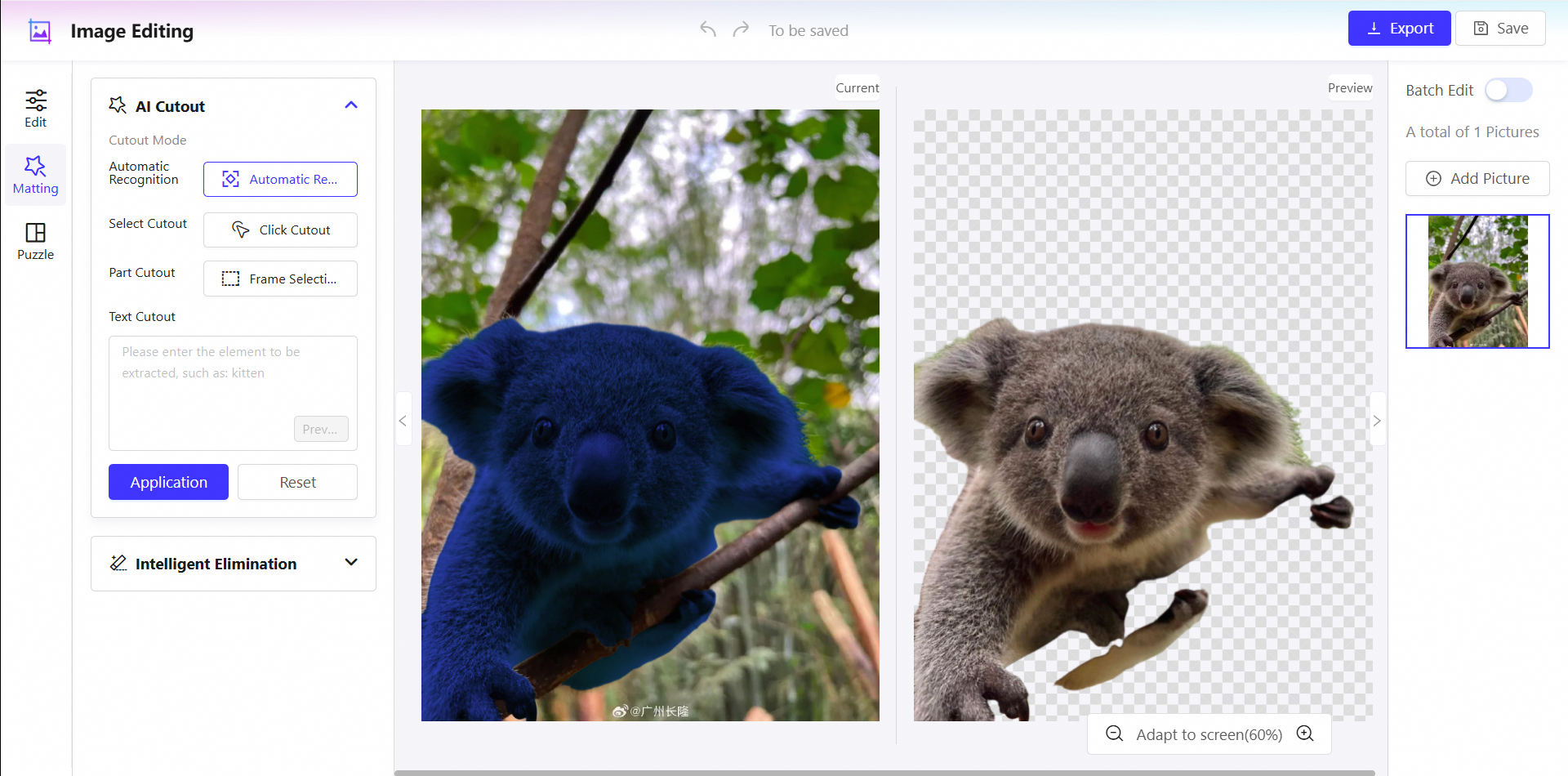1568x776 pixels.
Task: Click the 'Cutout Mode' heading text
Action: point(148,140)
